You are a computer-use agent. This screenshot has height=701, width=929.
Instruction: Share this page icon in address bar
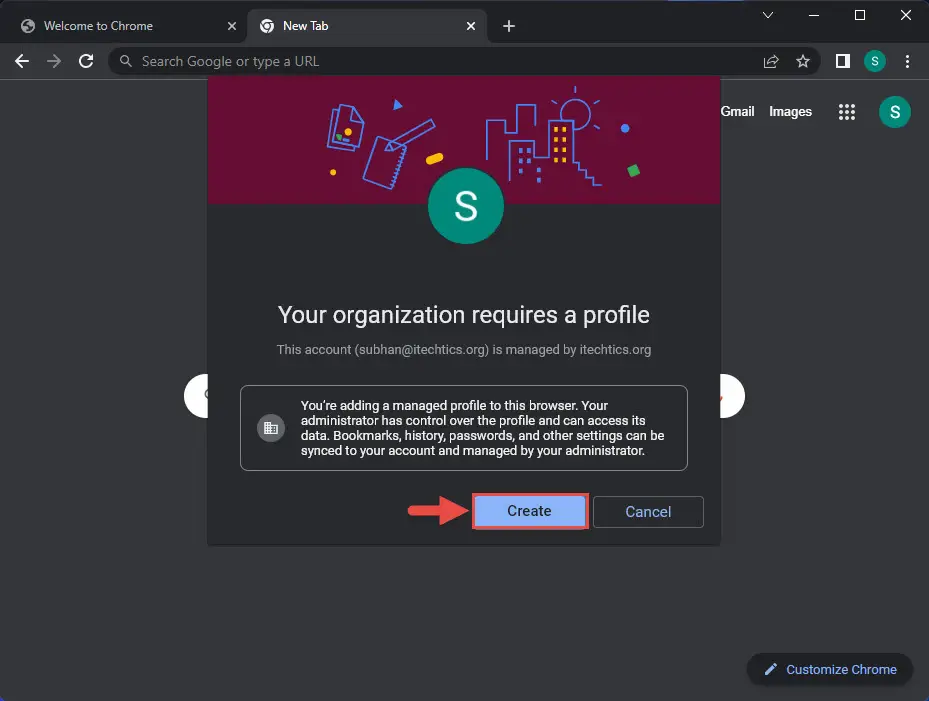pyautogui.click(x=771, y=61)
